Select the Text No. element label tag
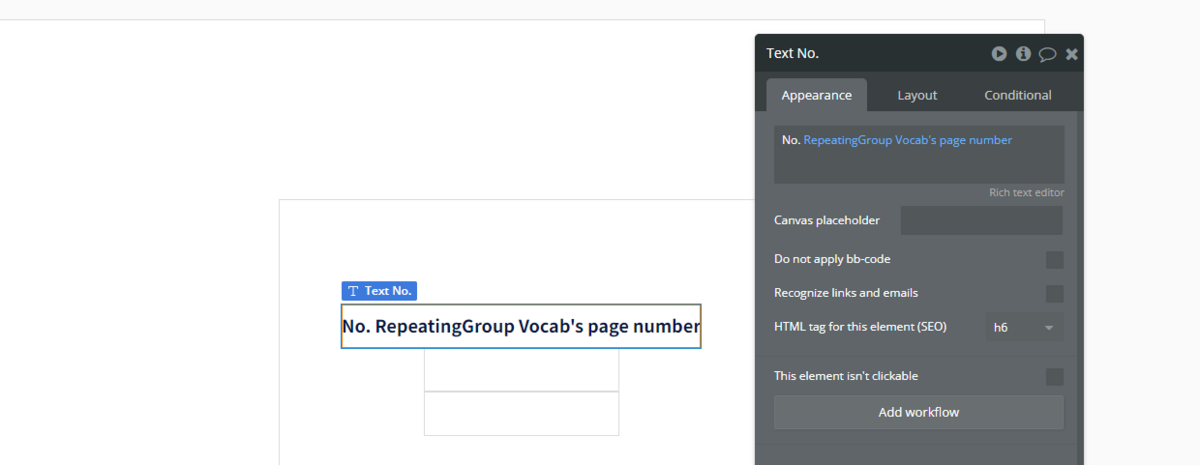Viewport: 1200px width, 465px height. [379, 291]
